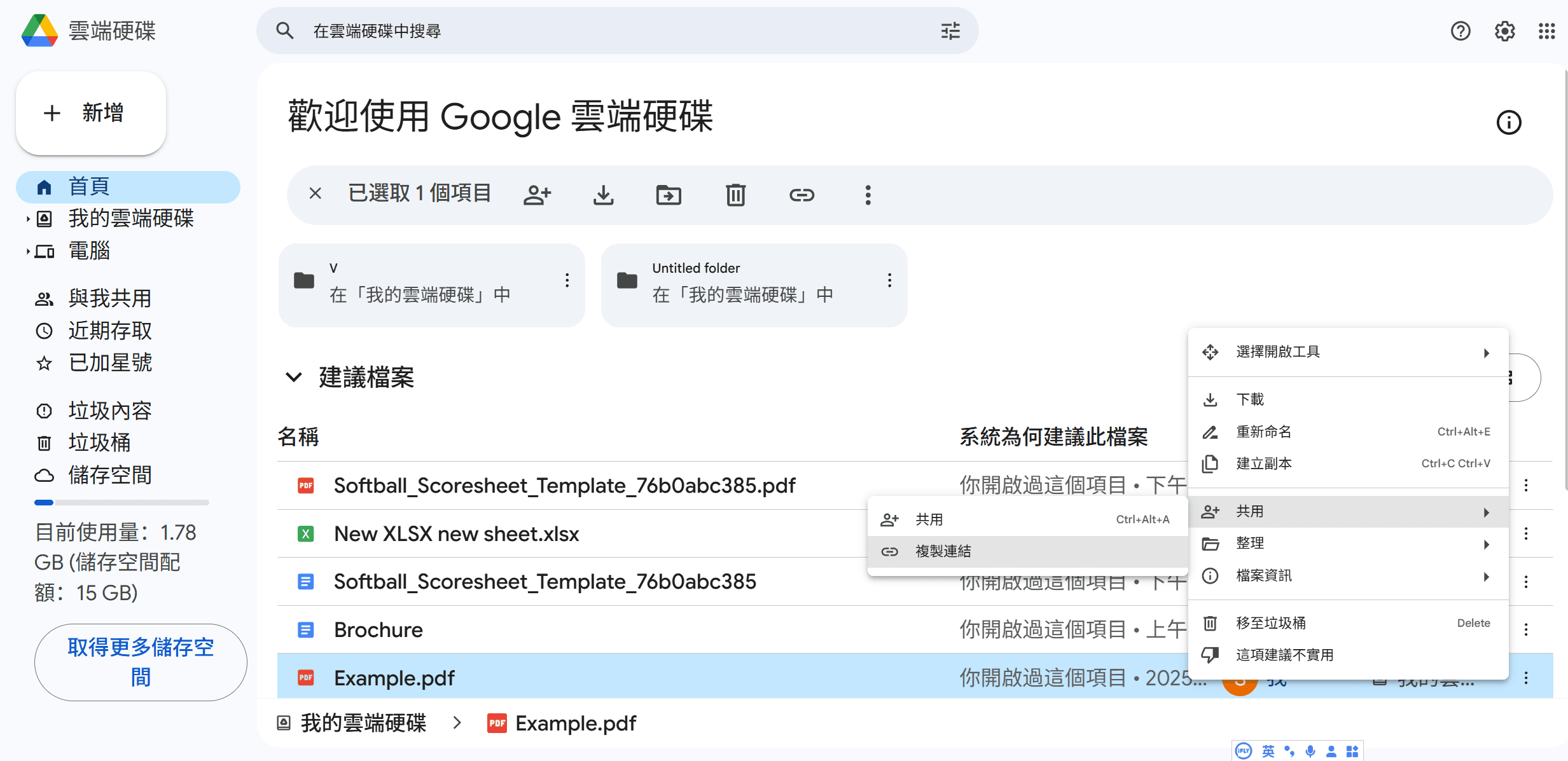Click the Brochure document icon
The height and width of the screenshot is (761, 1568).
(x=306, y=630)
